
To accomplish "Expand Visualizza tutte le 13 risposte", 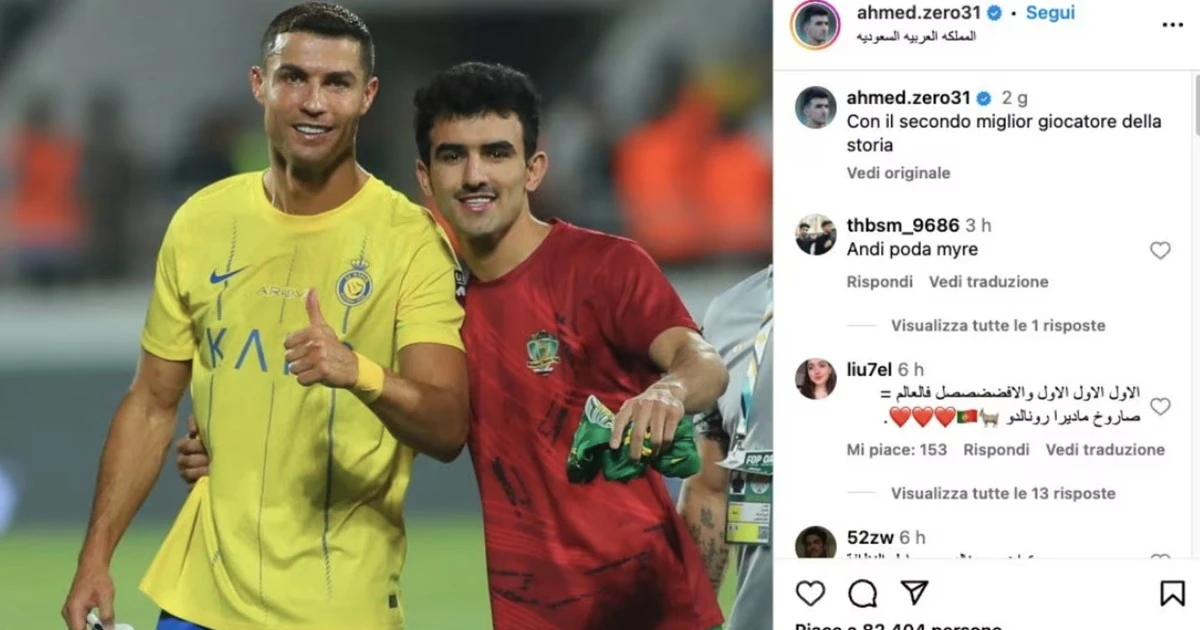I will point(1003,493).
